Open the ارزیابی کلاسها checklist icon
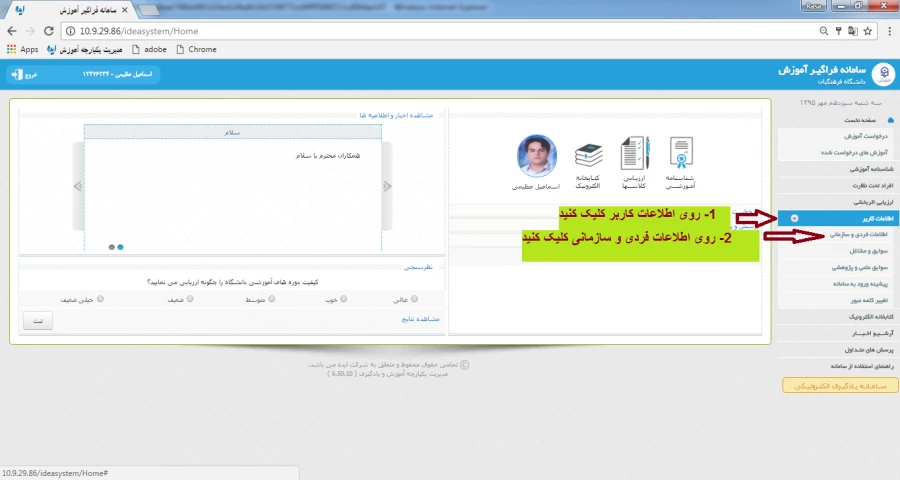Viewport: 900px width, 480px height. [x=634, y=153]
